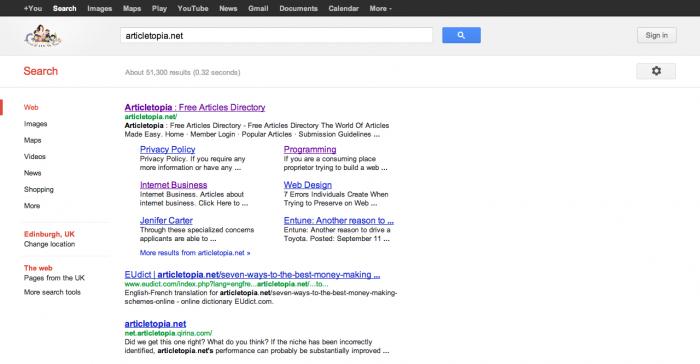700x364 pixels.
Task: Click the blue magnifier search button
Action: click(x=461, y=35)
